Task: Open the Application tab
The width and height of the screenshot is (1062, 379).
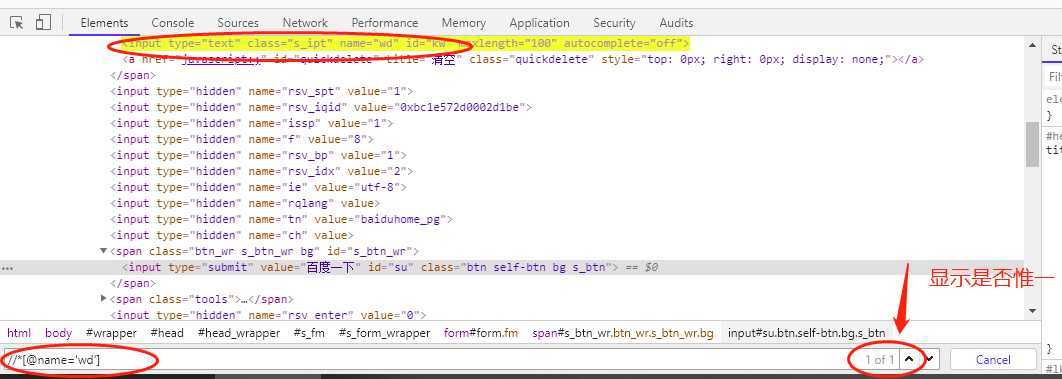Action: click(539, 22)
